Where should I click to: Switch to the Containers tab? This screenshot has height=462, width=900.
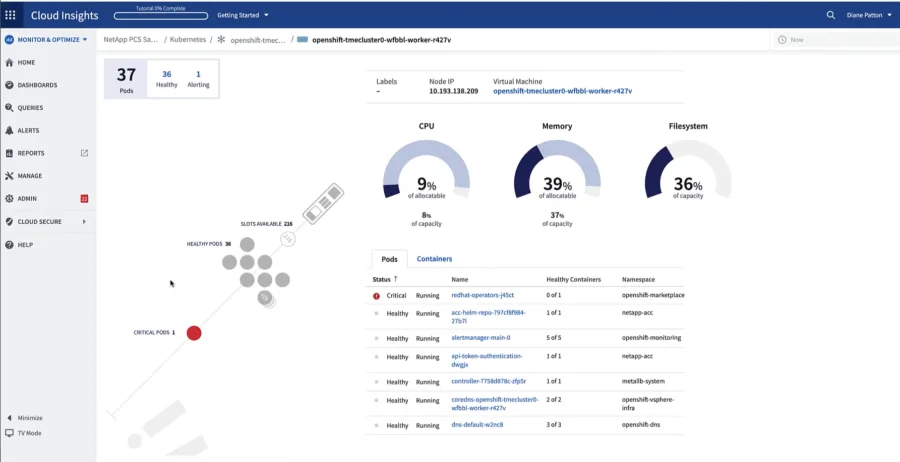tap(434, 259)
